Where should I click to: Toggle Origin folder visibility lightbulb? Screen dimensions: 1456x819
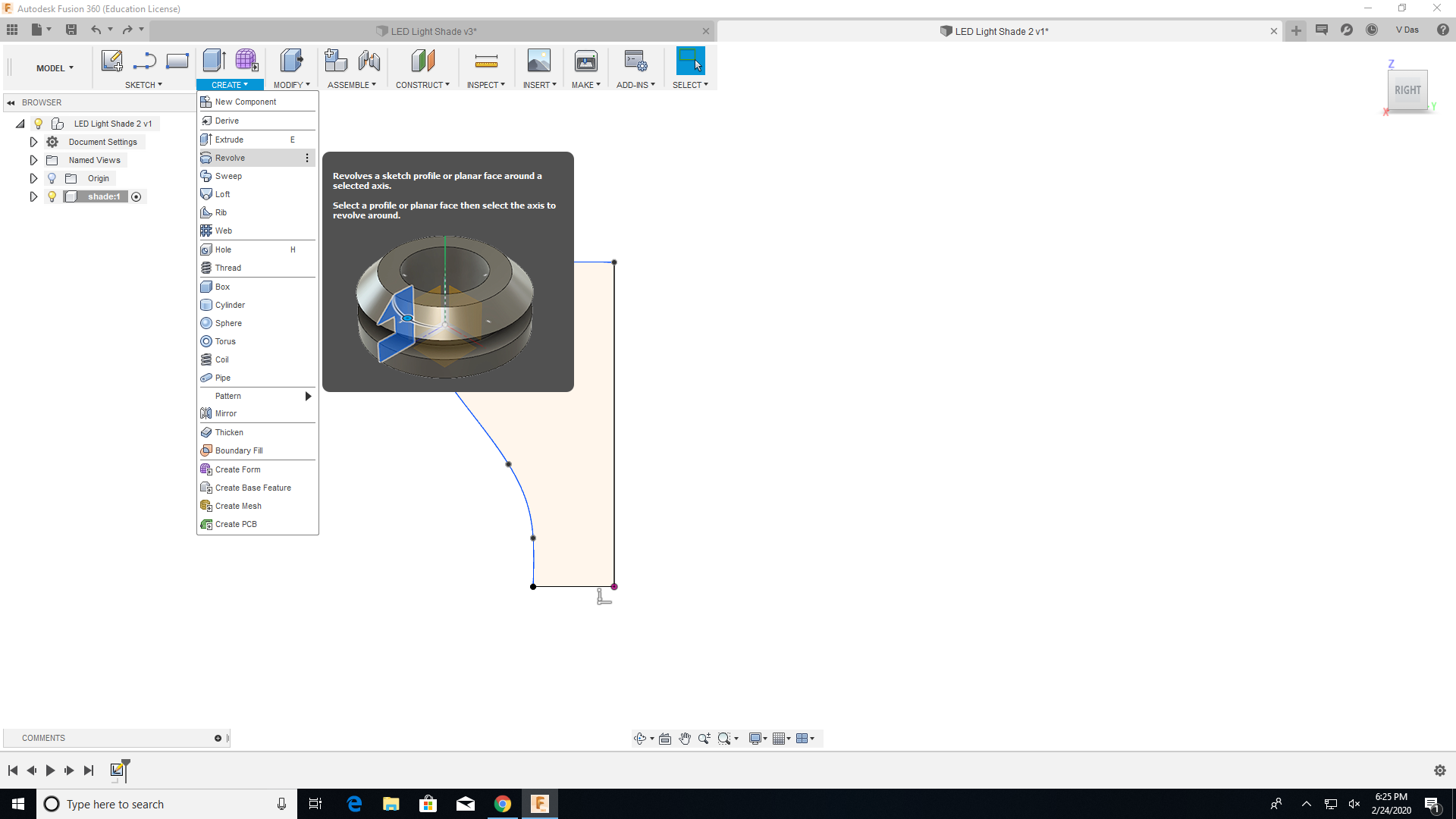click(x=52, y=178)
